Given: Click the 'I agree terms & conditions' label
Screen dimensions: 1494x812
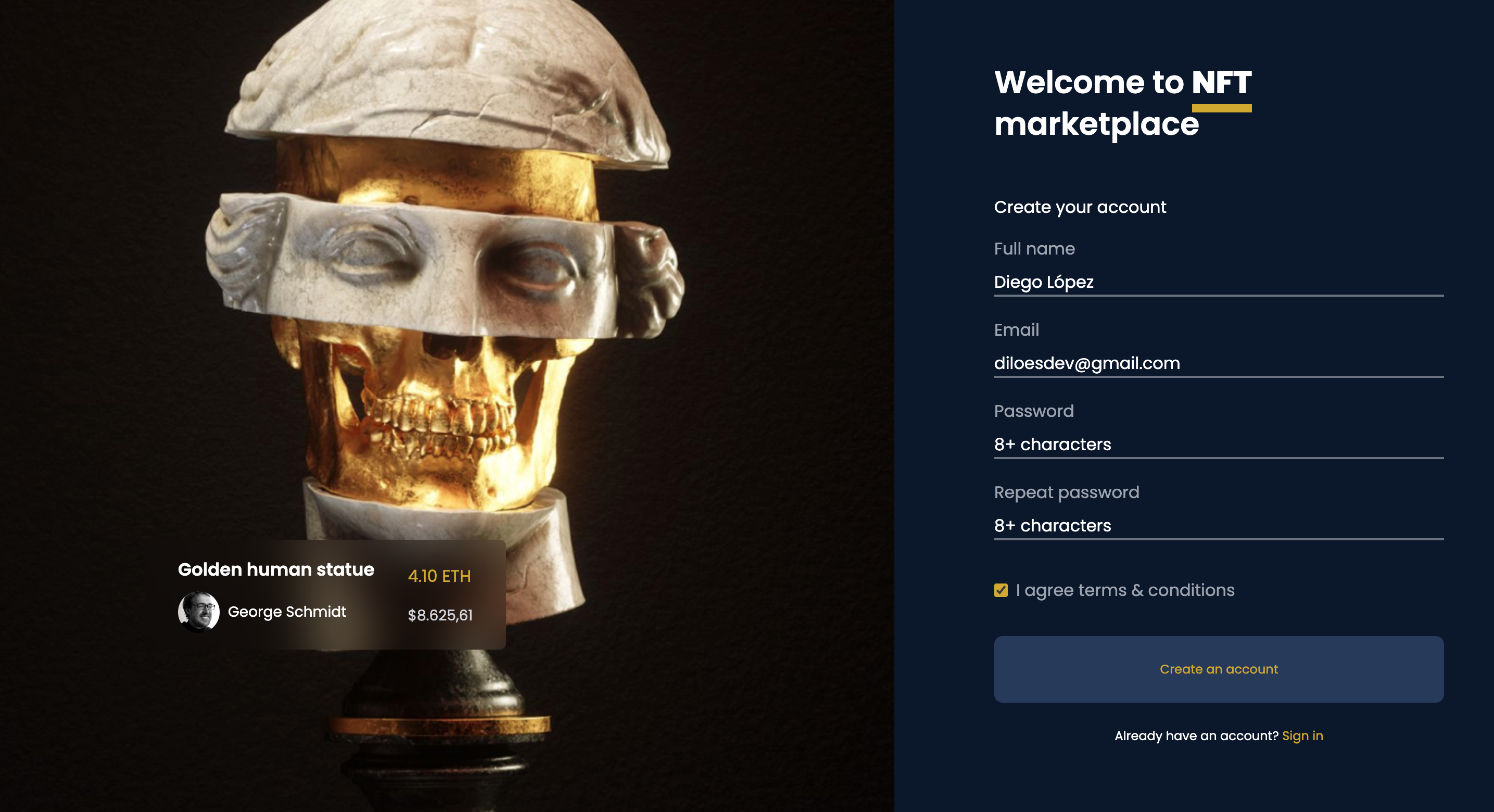Looking at the screenshot, I should 1124,590.
